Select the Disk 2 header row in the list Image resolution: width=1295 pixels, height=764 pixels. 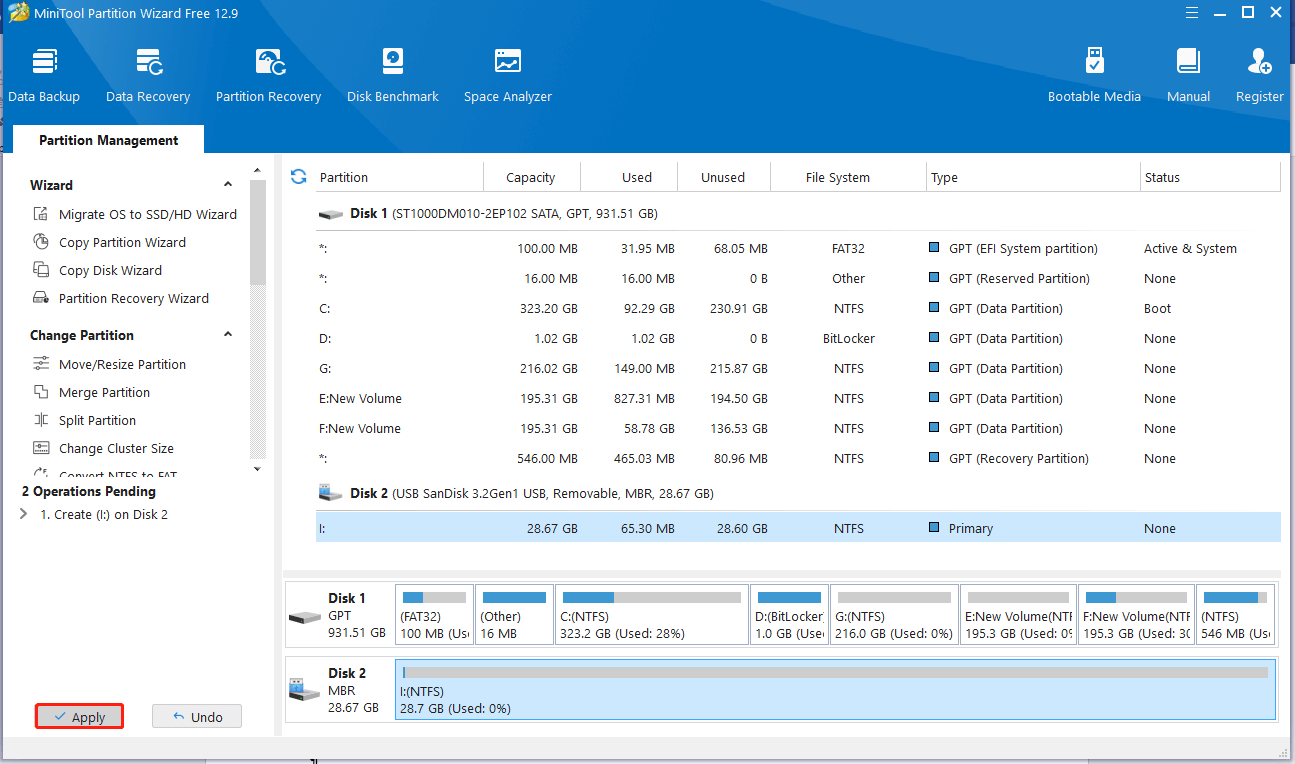pos(798,494)
